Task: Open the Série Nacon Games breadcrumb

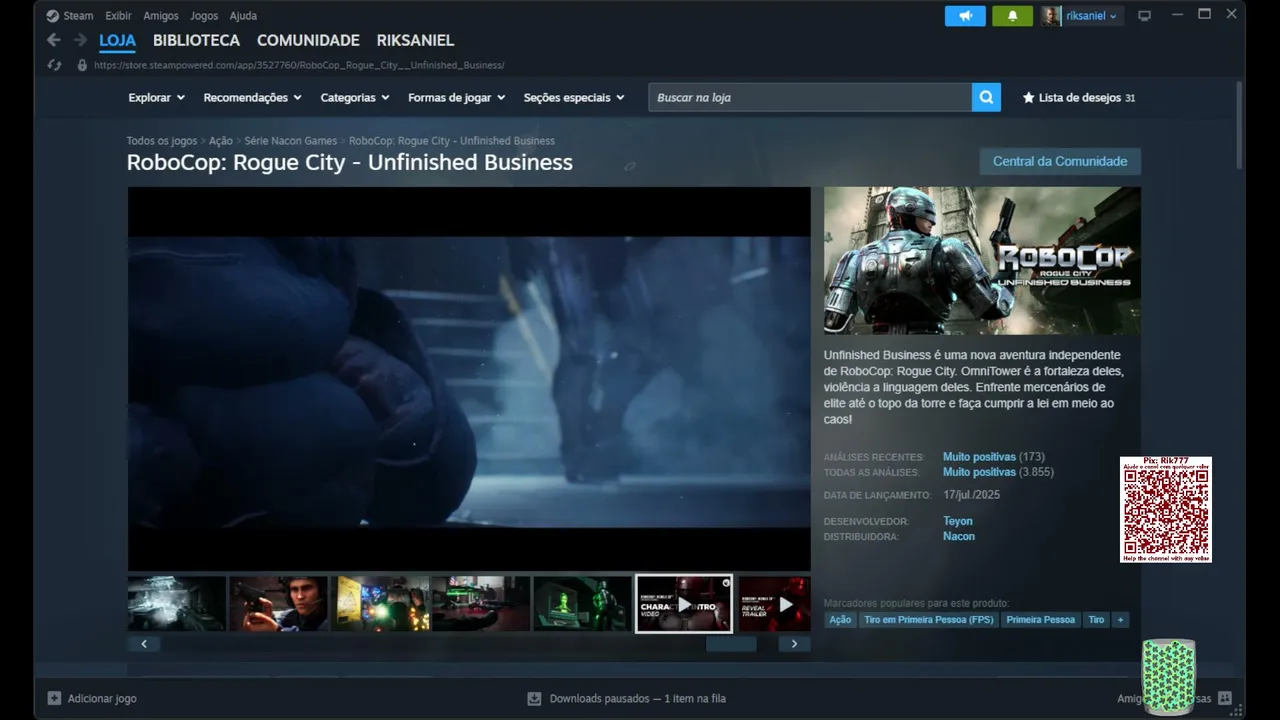Action: click(x=291, y=141)
